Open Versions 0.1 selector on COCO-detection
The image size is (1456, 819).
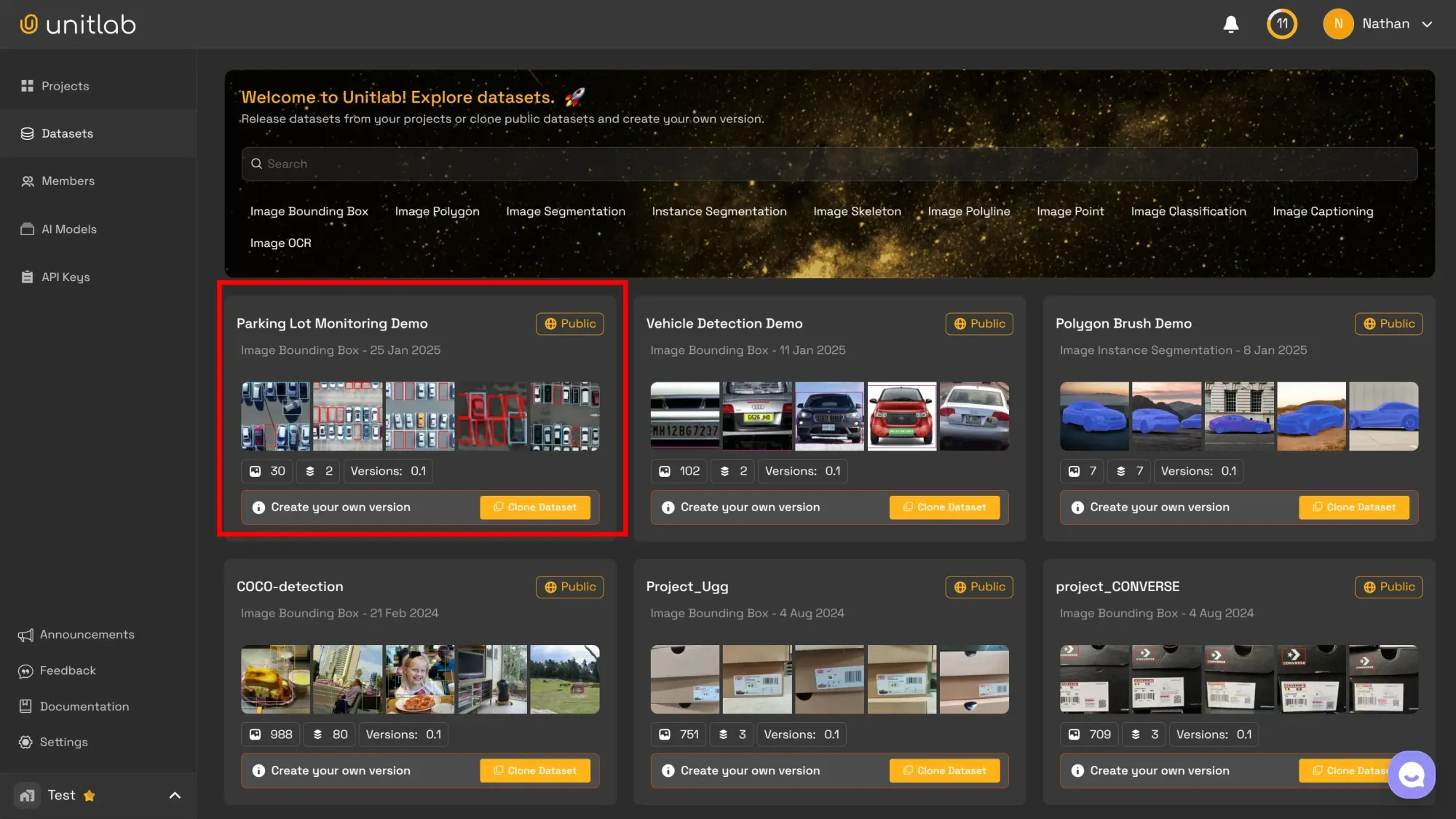[x=403, y=735]
